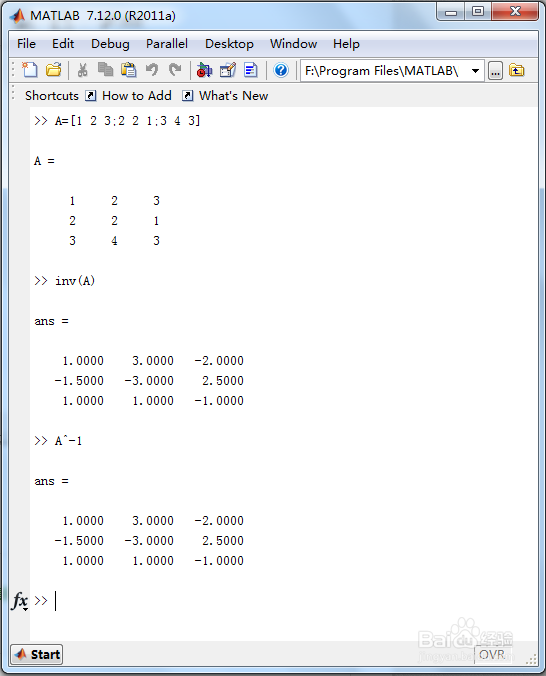546x676 pixels.
Task: Undo the last action
Action: click(152, 70)
